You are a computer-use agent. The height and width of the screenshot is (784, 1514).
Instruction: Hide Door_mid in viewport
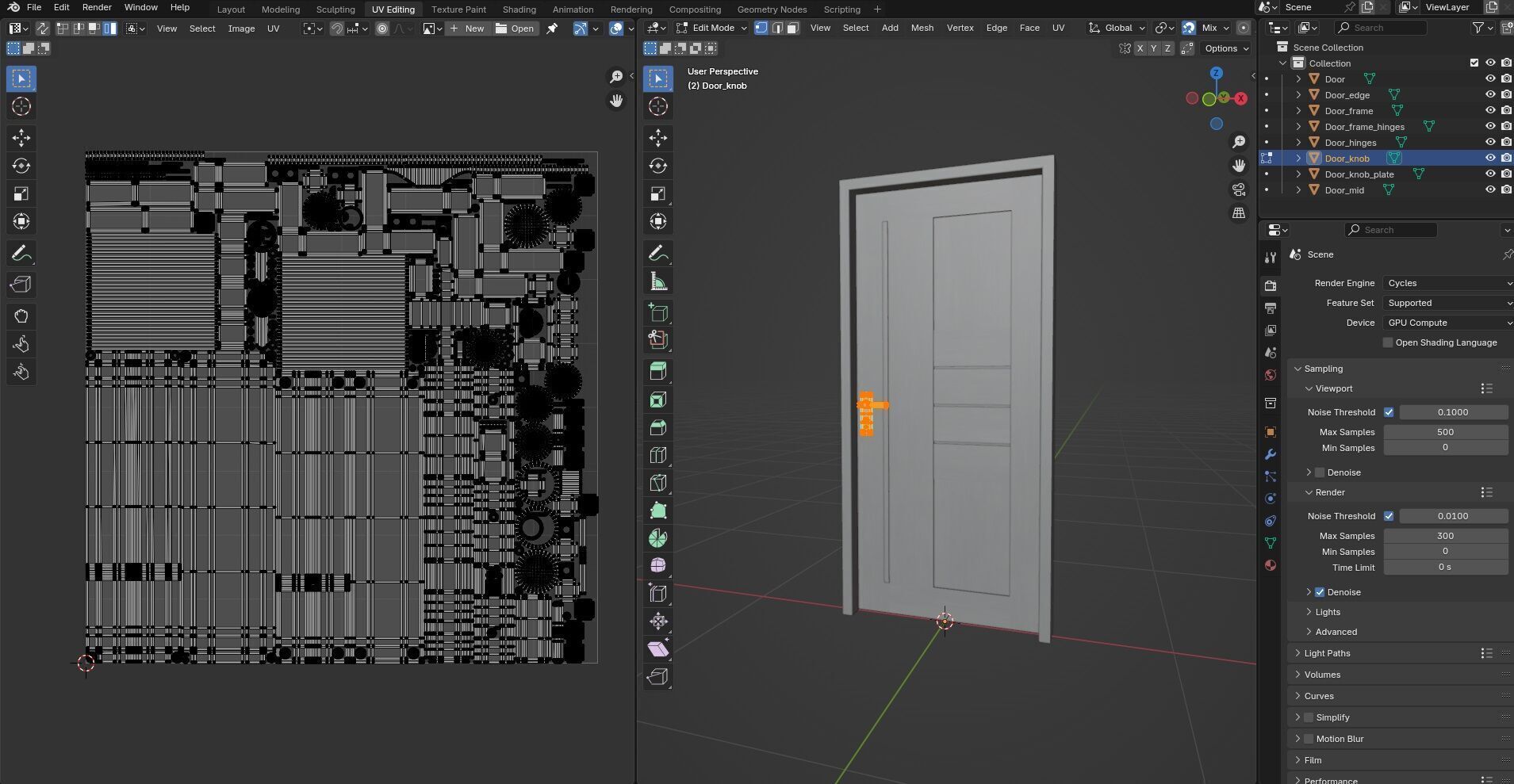(x=1490, y=190)
